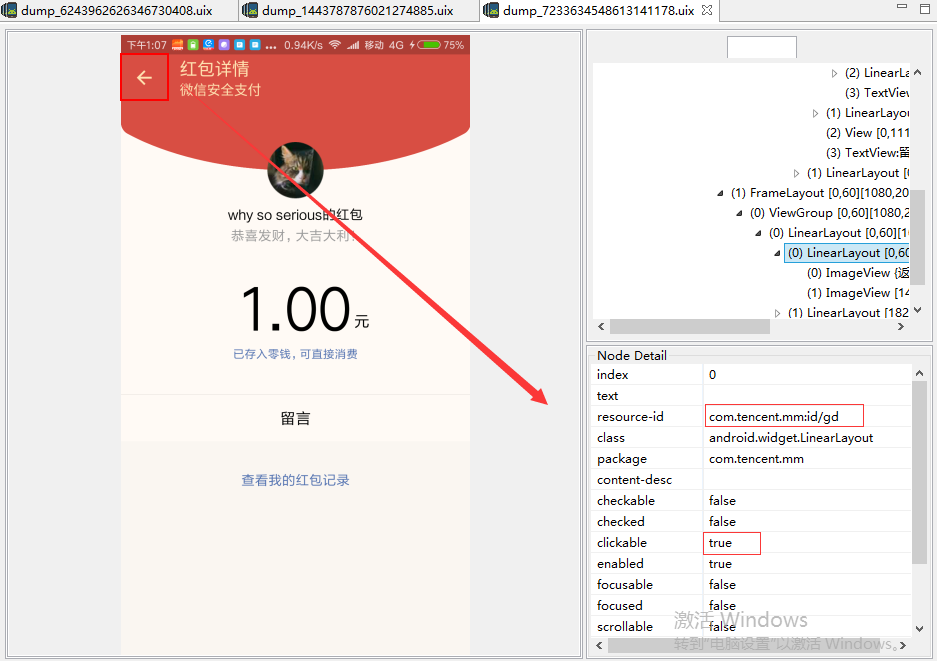Click the purple circle status bar icon
Viewport: 937px width, 661px height.
point(223,45)
